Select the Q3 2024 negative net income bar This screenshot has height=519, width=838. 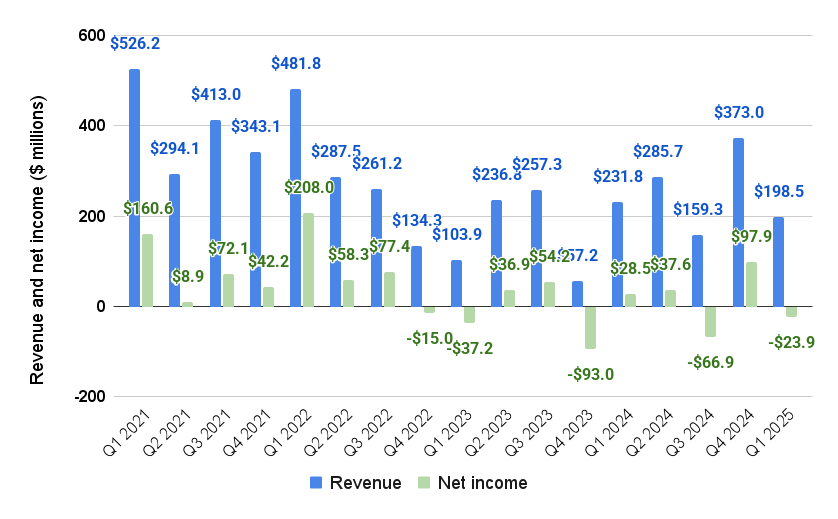[x=711, y=321]
